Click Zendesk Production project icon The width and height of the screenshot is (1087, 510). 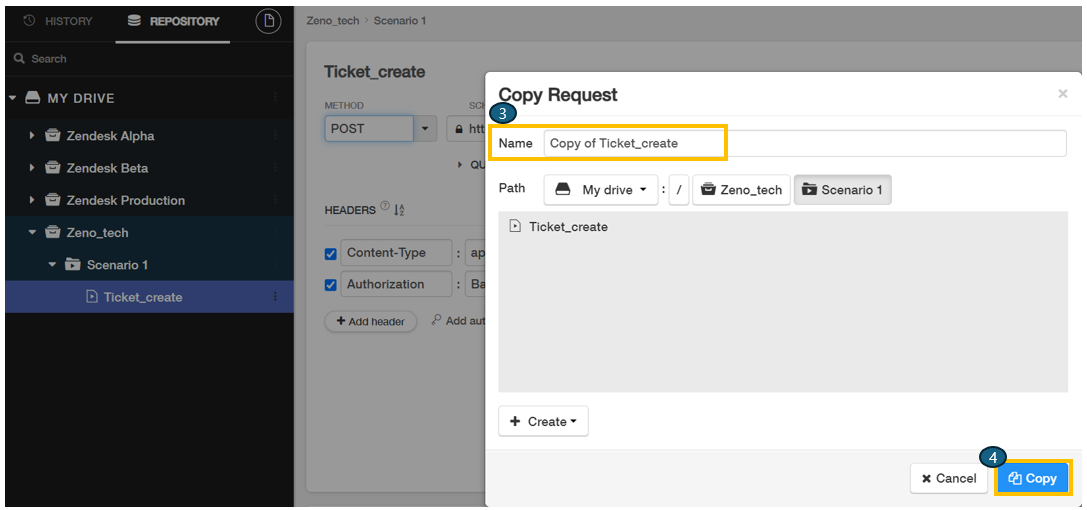click(52, 200)
